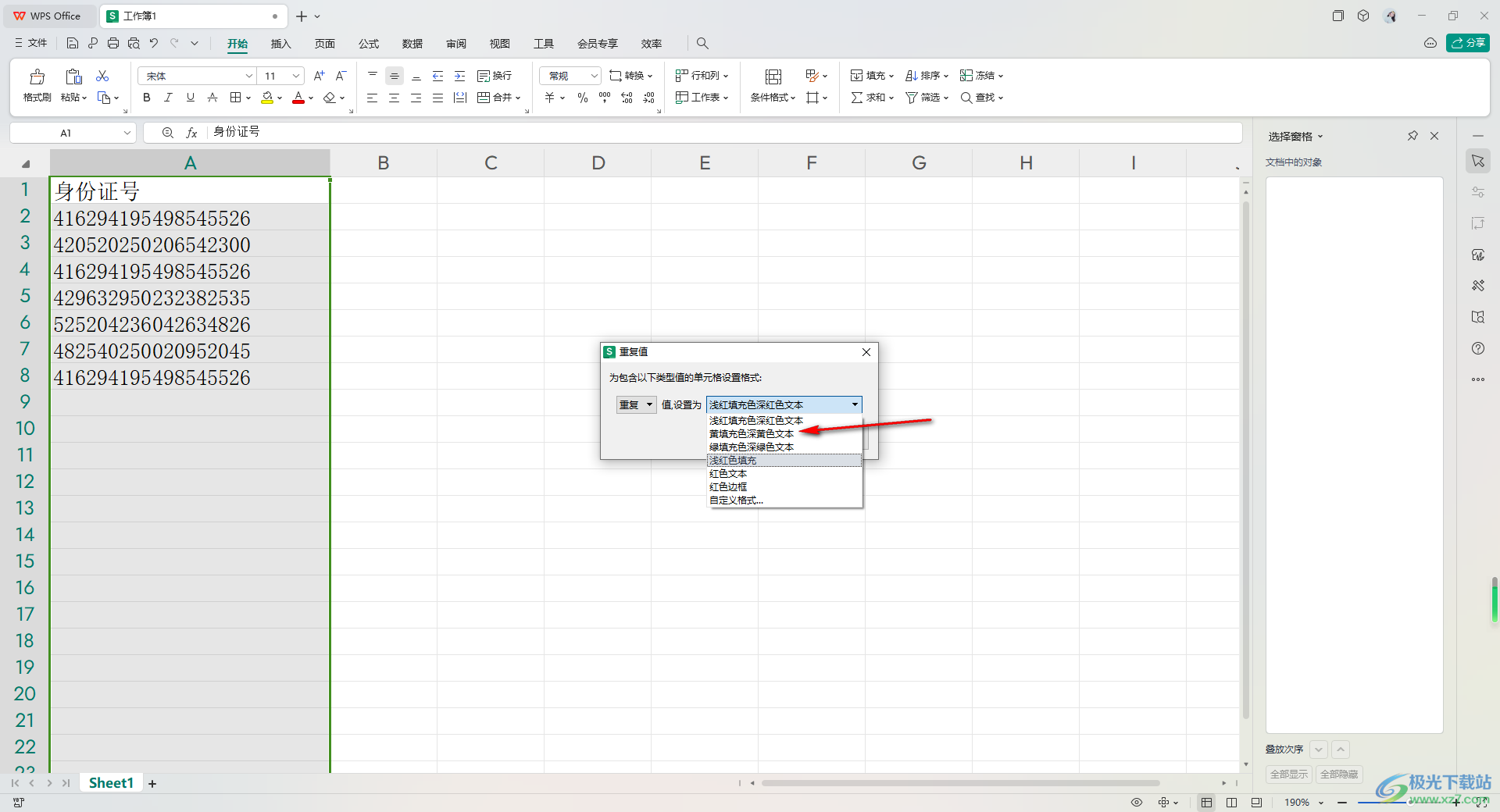Viewport: 1500px width, 812px height.
Task: Open the 视图 (View) ribbon tab
Action: [x=500, y=44]
